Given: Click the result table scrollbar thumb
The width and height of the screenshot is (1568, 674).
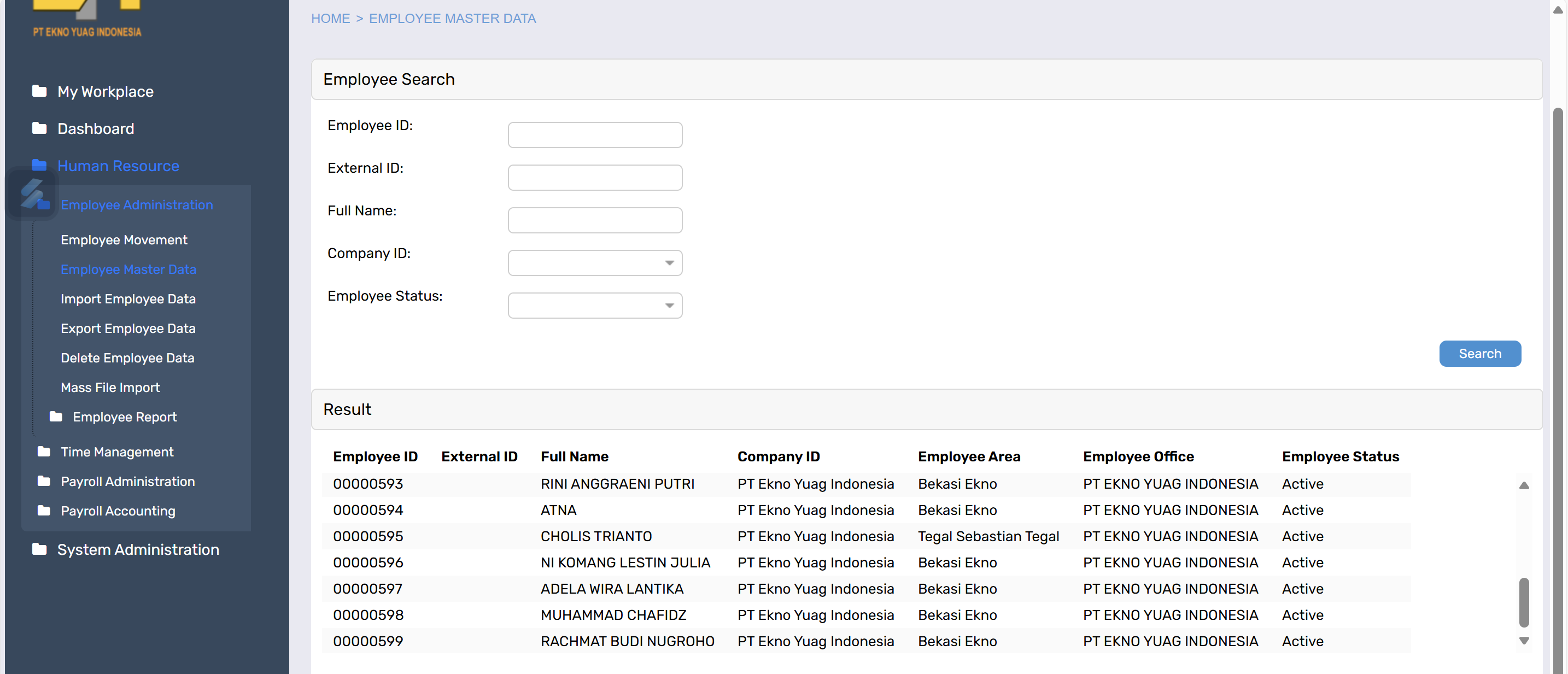Looking at the screenshot, I should coord(1524,602).
